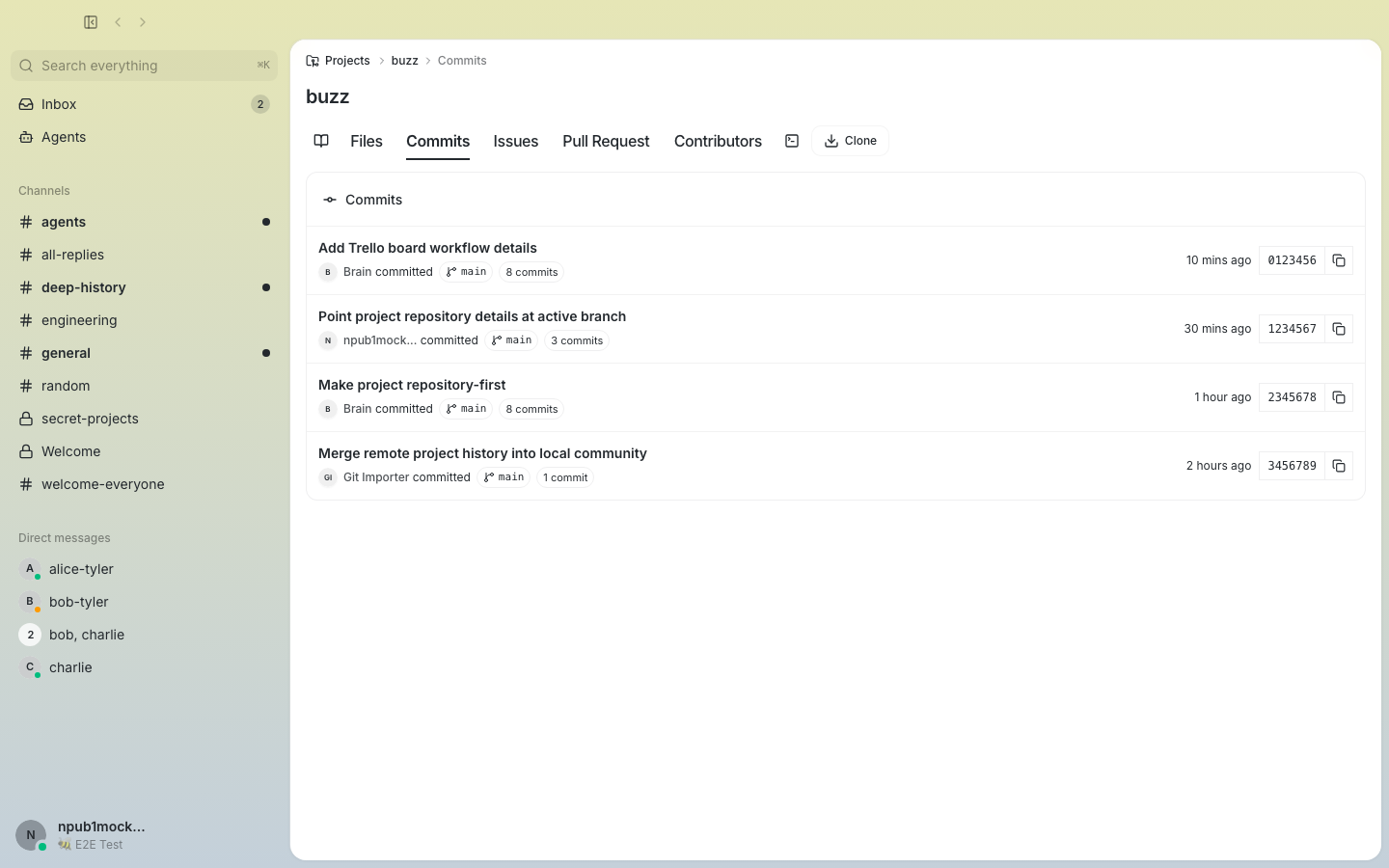The height and width of the screenshot is (868, 1389).
Task: Open the all-replies channel
Action: point(144,255)
